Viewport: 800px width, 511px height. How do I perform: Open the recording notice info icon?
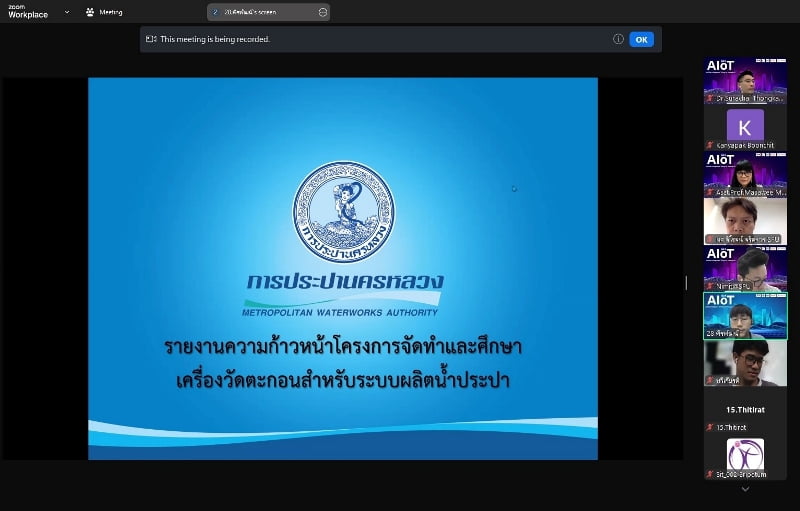[x=618, y=39]
